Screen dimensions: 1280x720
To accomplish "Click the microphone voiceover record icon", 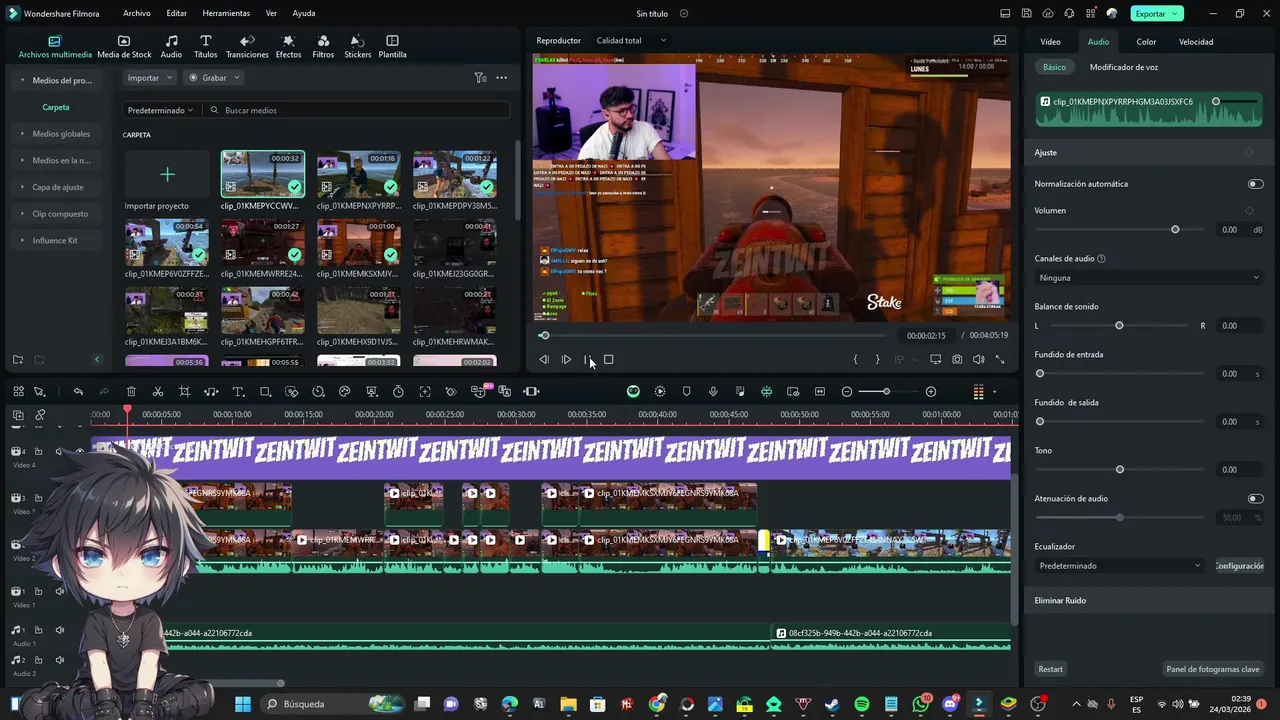I will click(x=713, y=391).
